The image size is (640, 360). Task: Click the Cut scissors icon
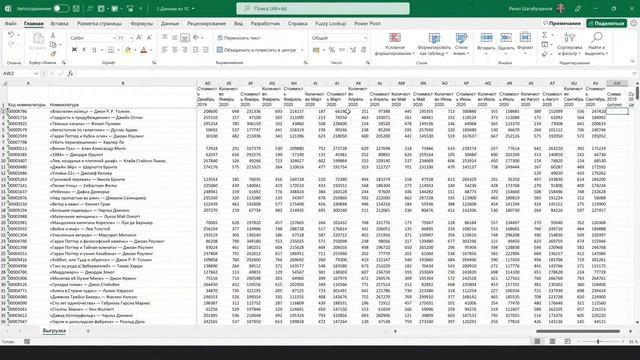pos(53,36)
